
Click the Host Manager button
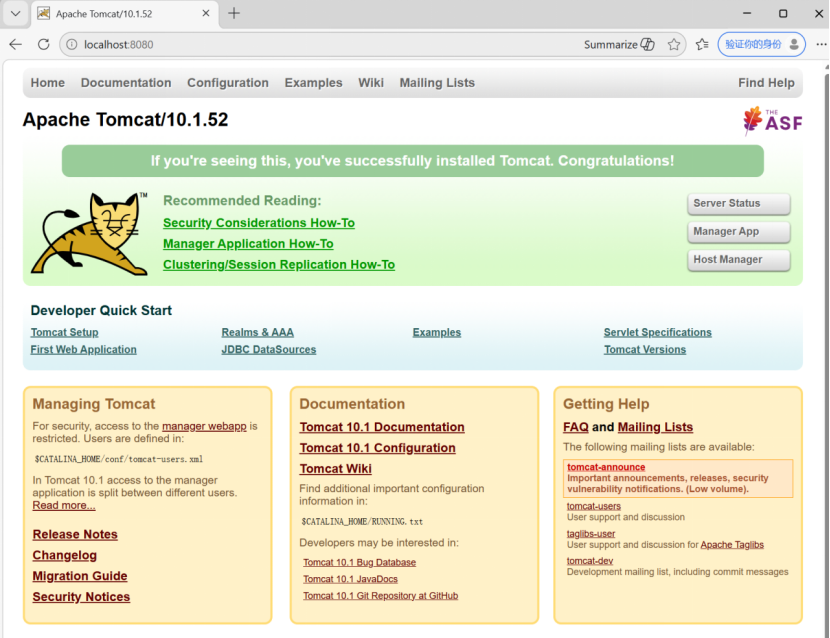pyautogui.click(x=738, y=259)
